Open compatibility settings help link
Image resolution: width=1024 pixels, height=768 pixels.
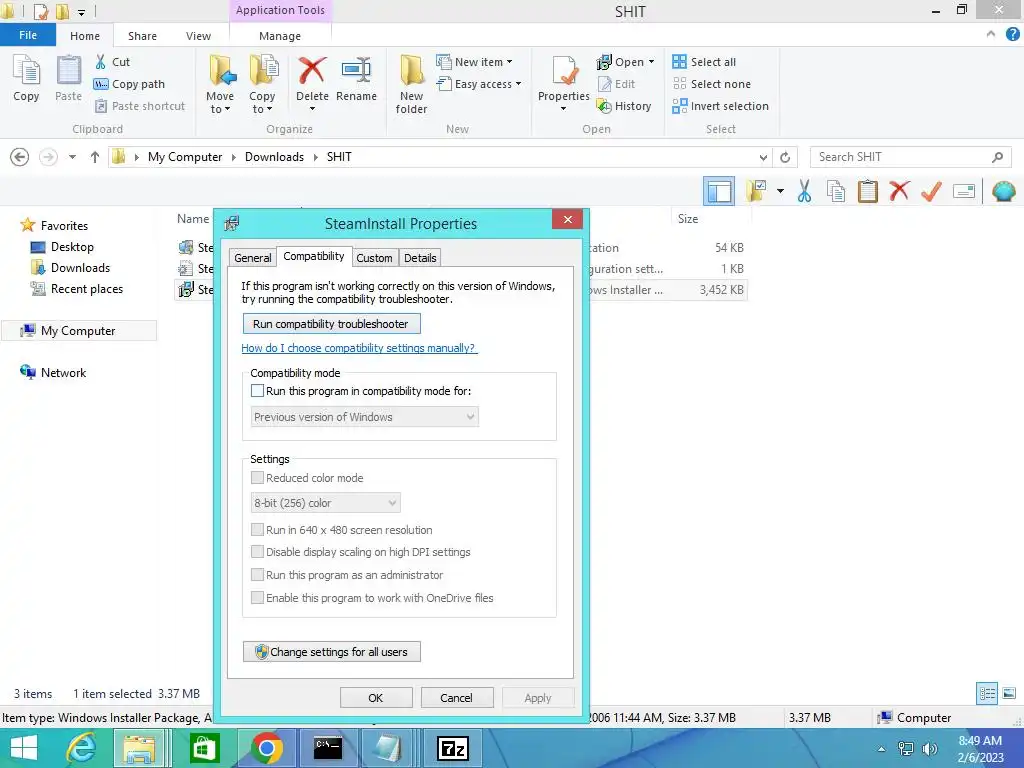pos(359,348)
